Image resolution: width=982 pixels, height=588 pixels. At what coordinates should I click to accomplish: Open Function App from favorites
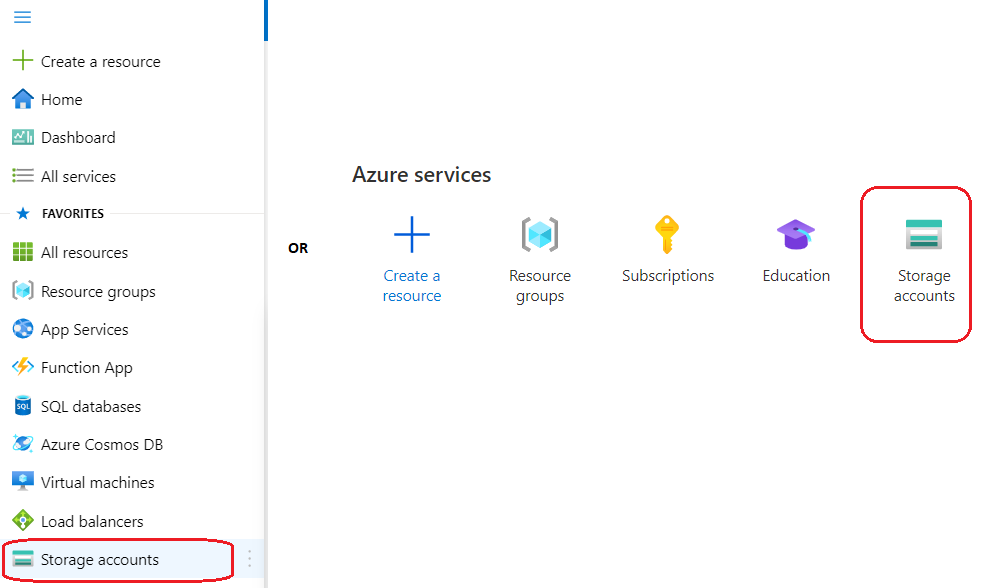(x=86, y=368)
